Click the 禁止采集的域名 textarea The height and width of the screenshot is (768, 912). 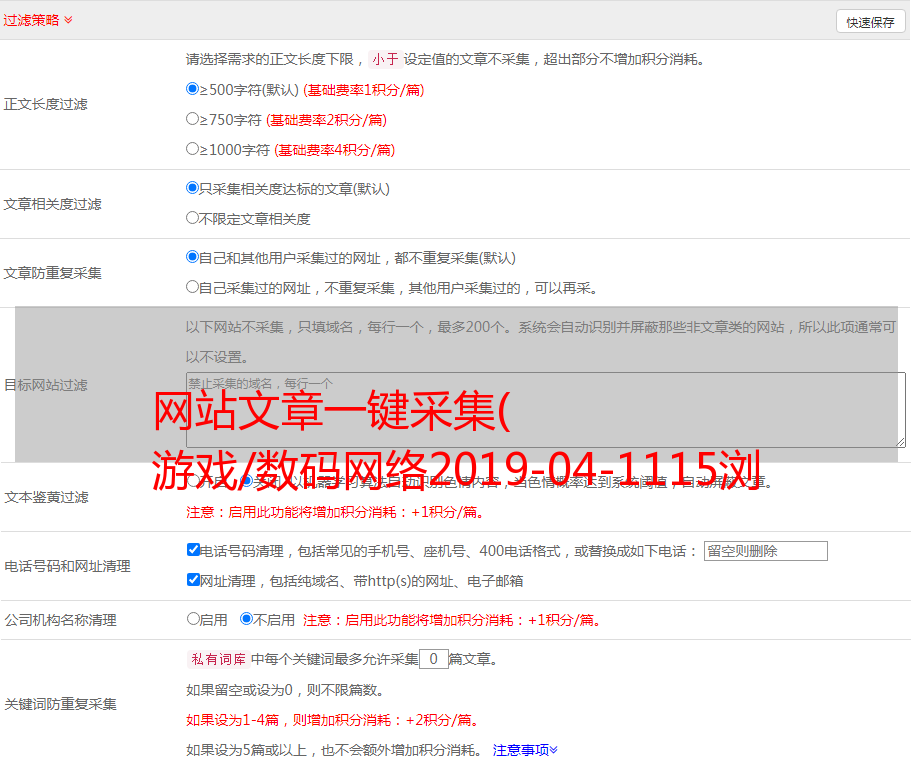[x=546, y=410]
